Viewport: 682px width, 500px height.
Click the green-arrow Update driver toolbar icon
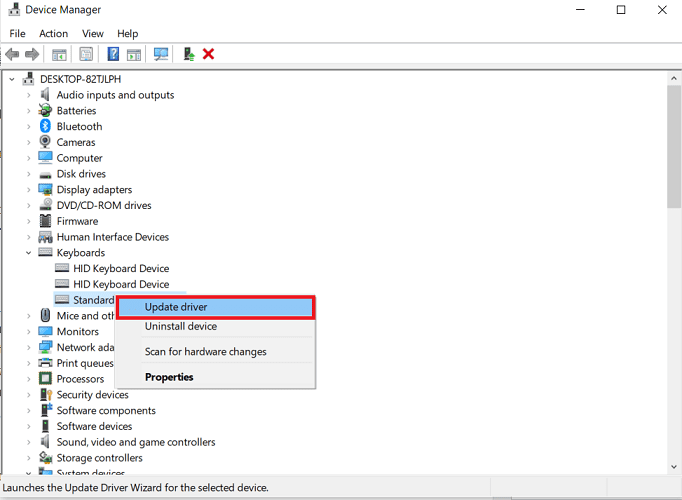(188, 54)
